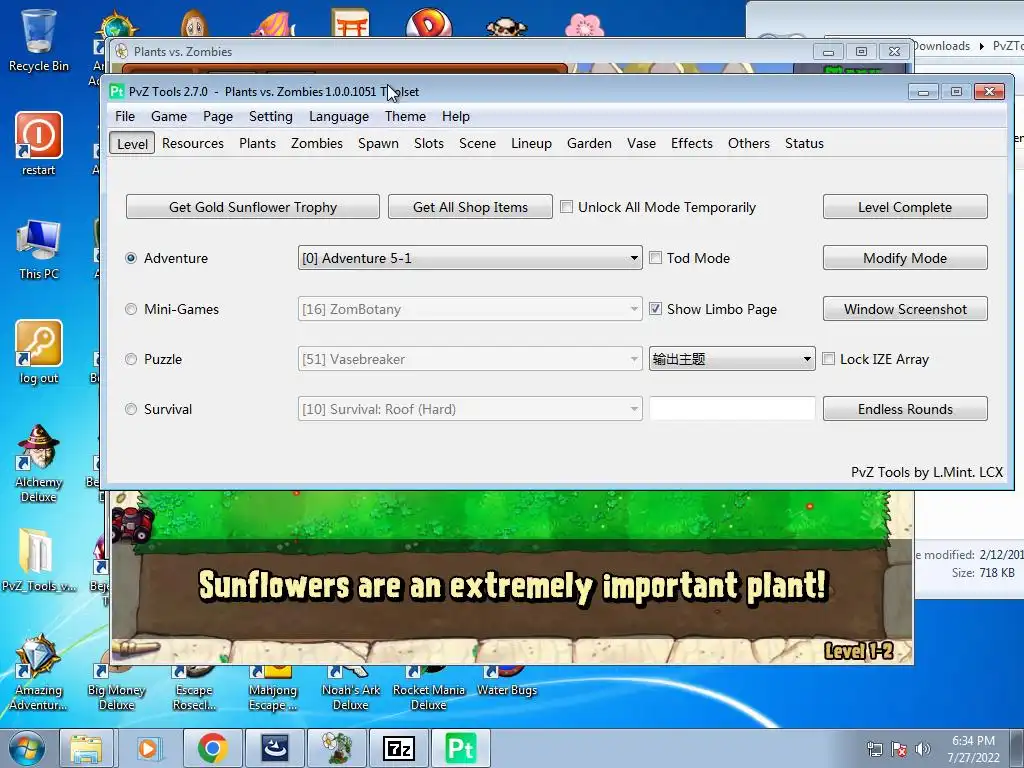Open the Theme menu
1024x768 pixels.
(405, 116)
